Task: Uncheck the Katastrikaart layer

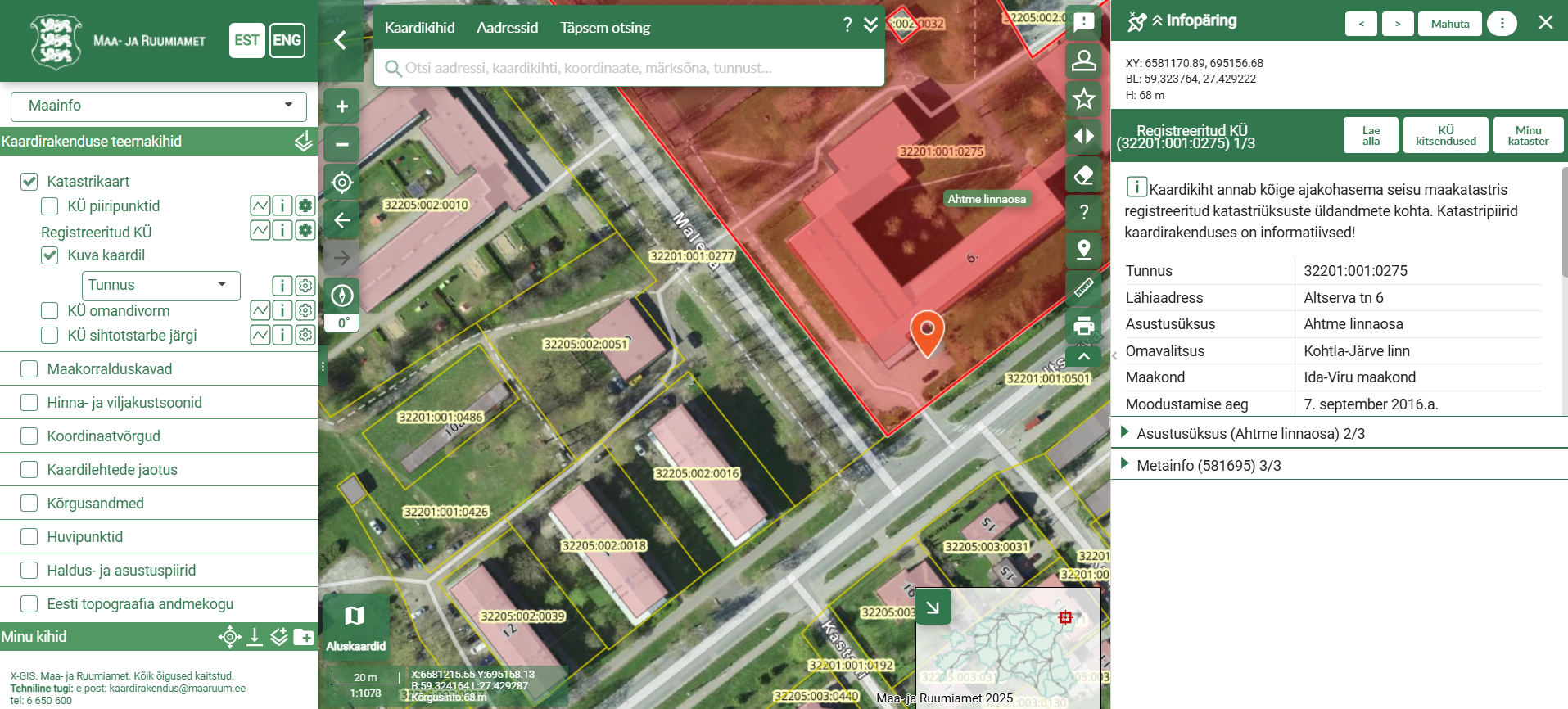Action: pos(29,182)
